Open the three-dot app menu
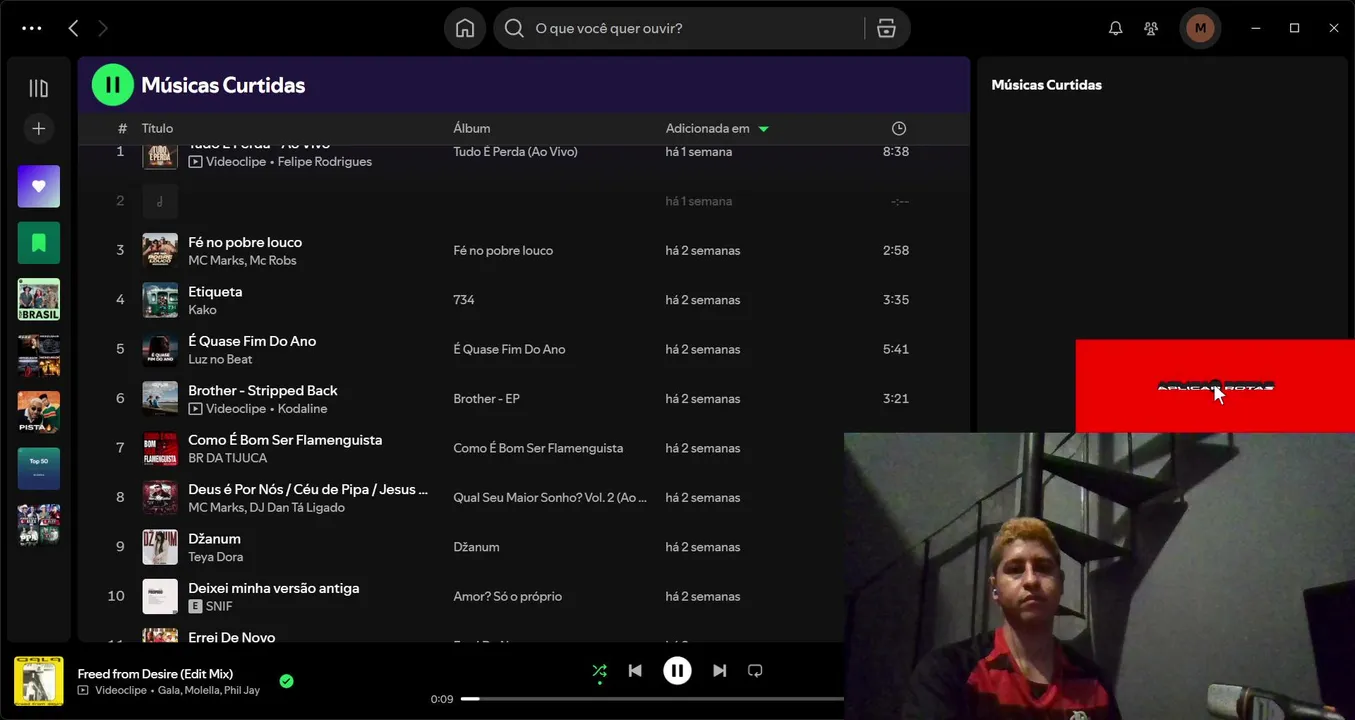1355x720 pixels. [x=32, y=28]
